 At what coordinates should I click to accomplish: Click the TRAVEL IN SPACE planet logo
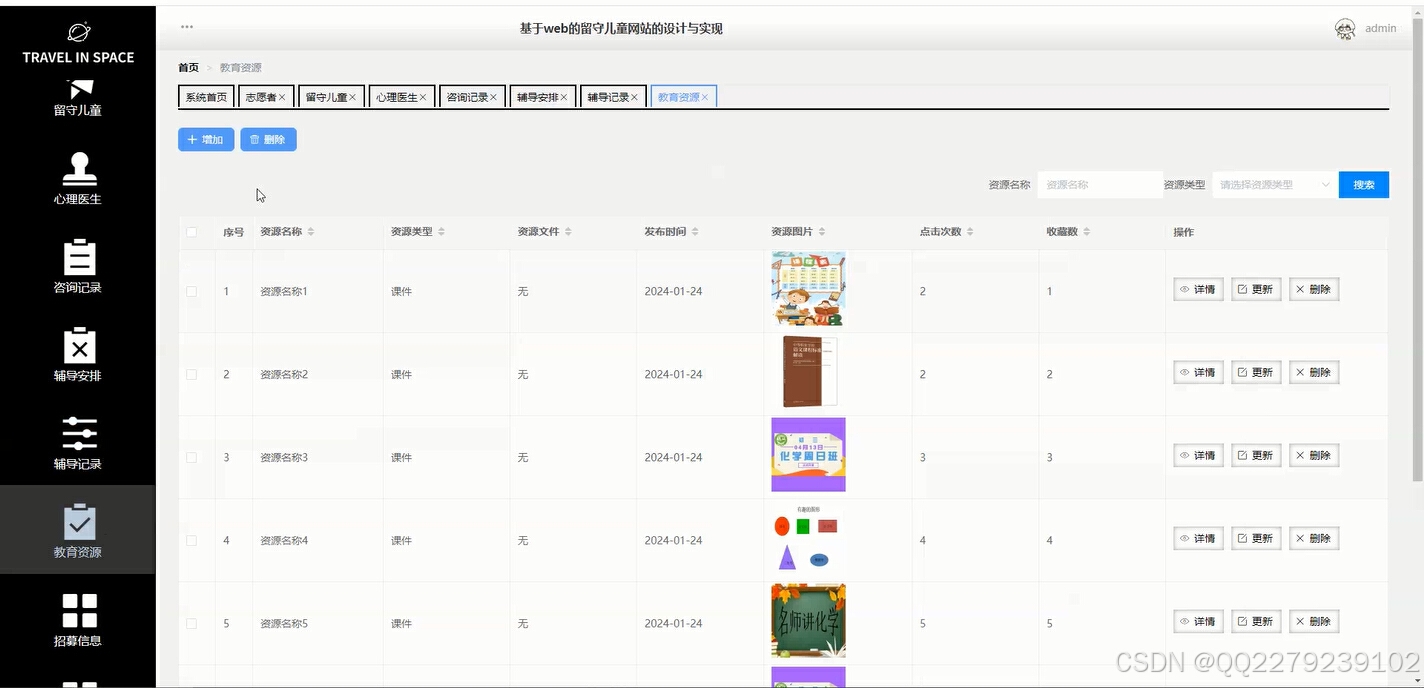(79, 32)
